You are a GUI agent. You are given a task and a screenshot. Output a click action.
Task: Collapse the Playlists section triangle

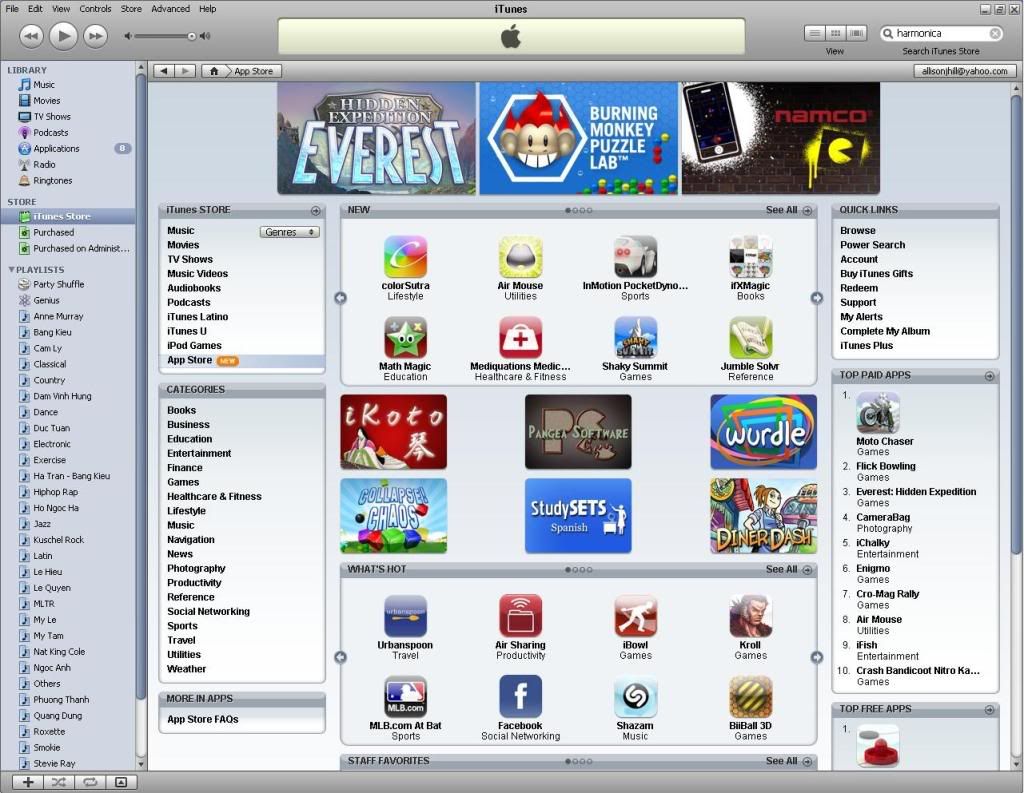[x=11, y=270]
